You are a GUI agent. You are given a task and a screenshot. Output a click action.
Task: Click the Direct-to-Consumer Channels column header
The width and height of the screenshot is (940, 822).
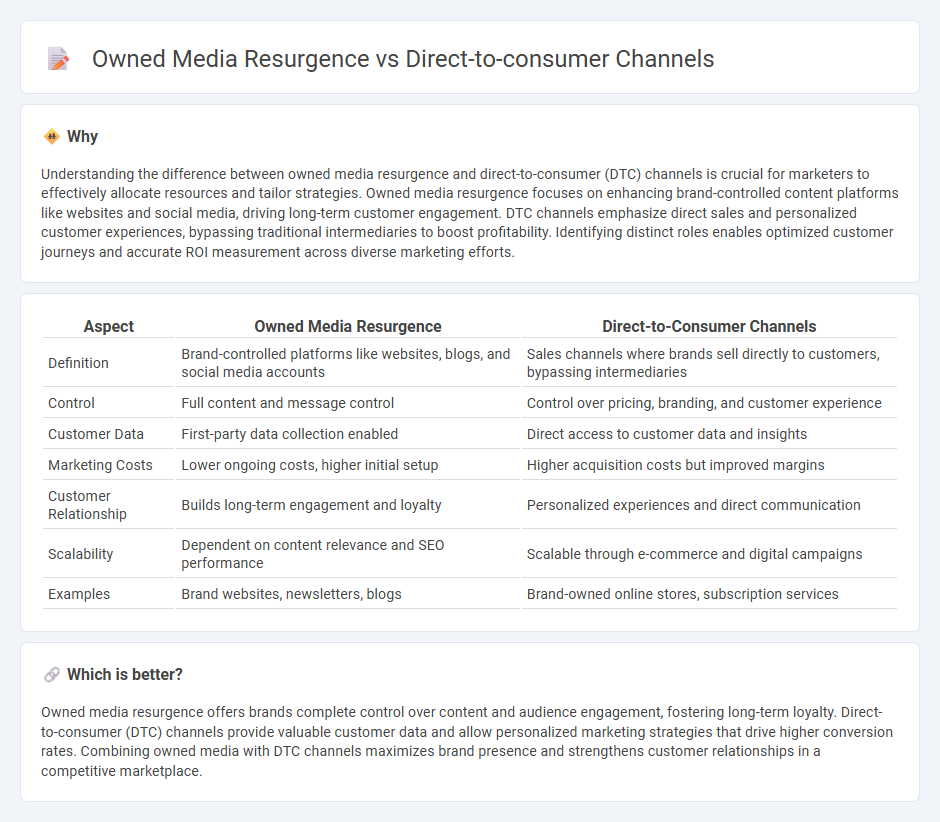point(709,326)
